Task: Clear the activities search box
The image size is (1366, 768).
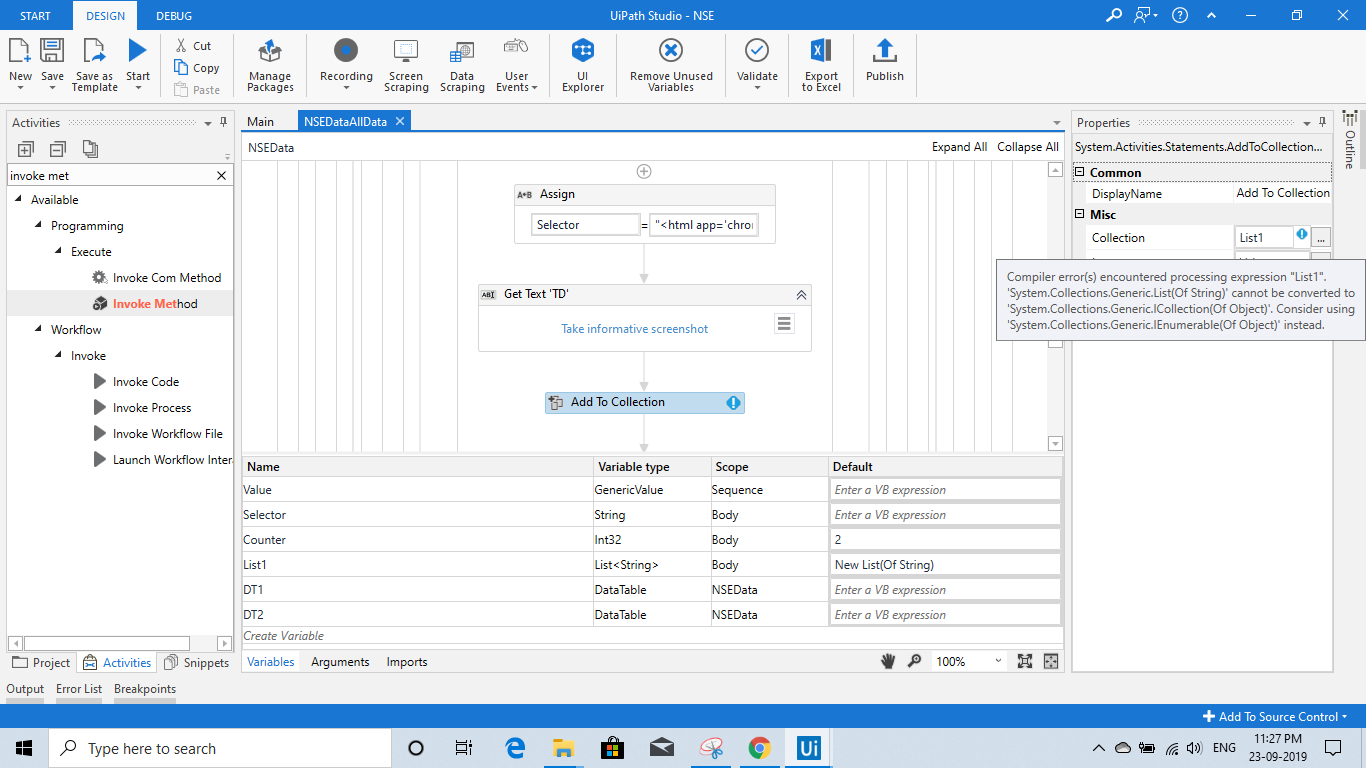Action: (x=222, y=176)
